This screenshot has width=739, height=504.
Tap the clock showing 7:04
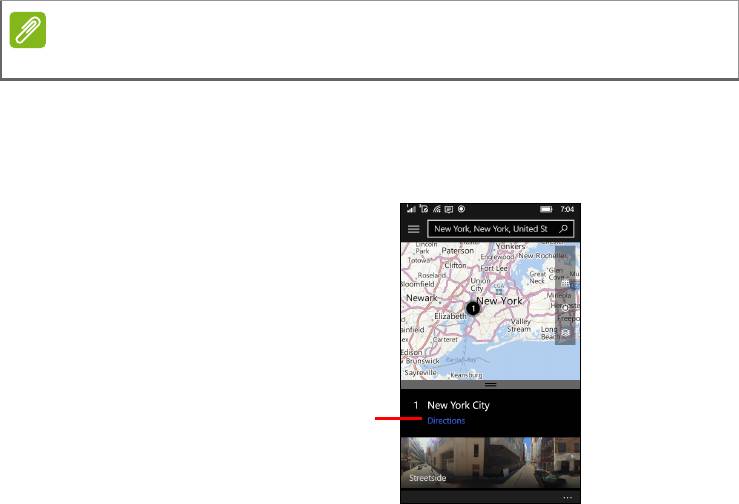pos(568,210)
